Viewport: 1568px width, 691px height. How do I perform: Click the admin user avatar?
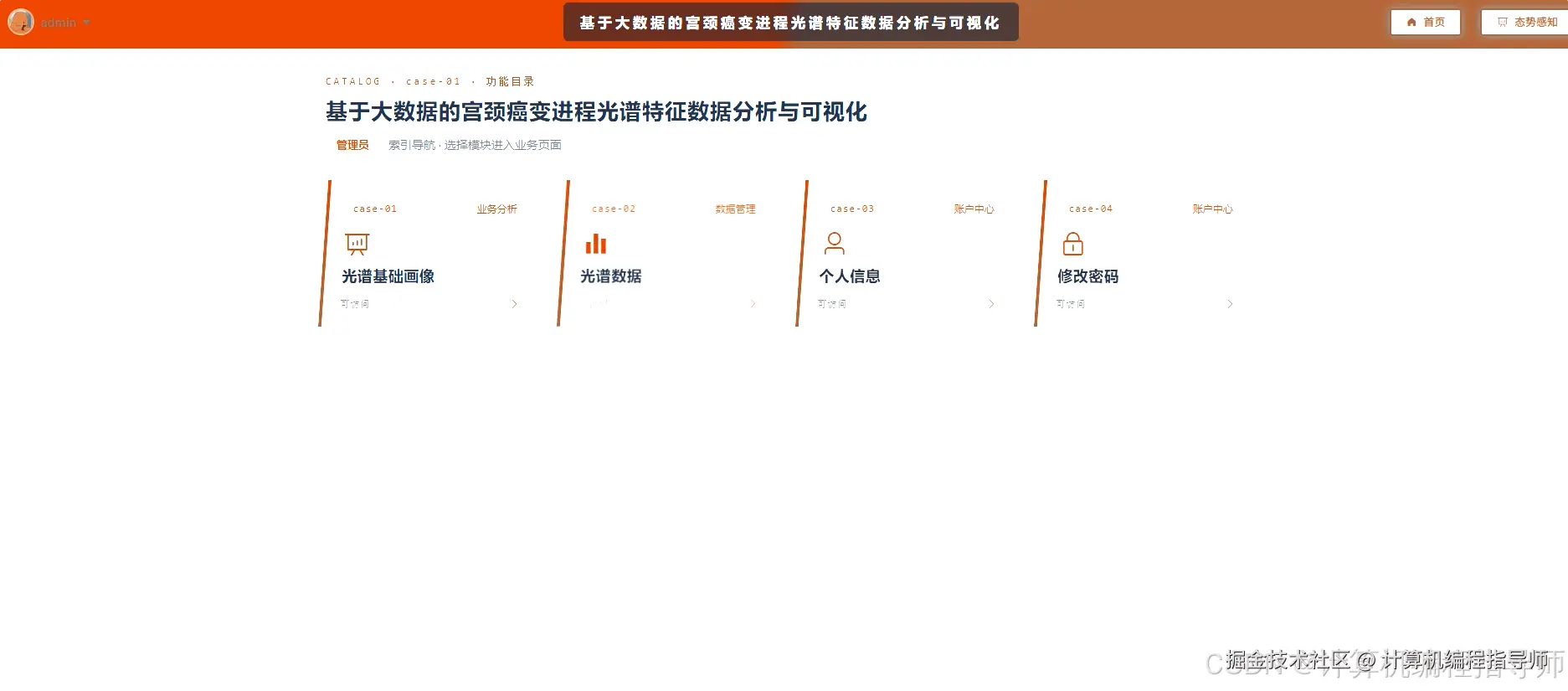pyautogui.click(x=21, y=22)
